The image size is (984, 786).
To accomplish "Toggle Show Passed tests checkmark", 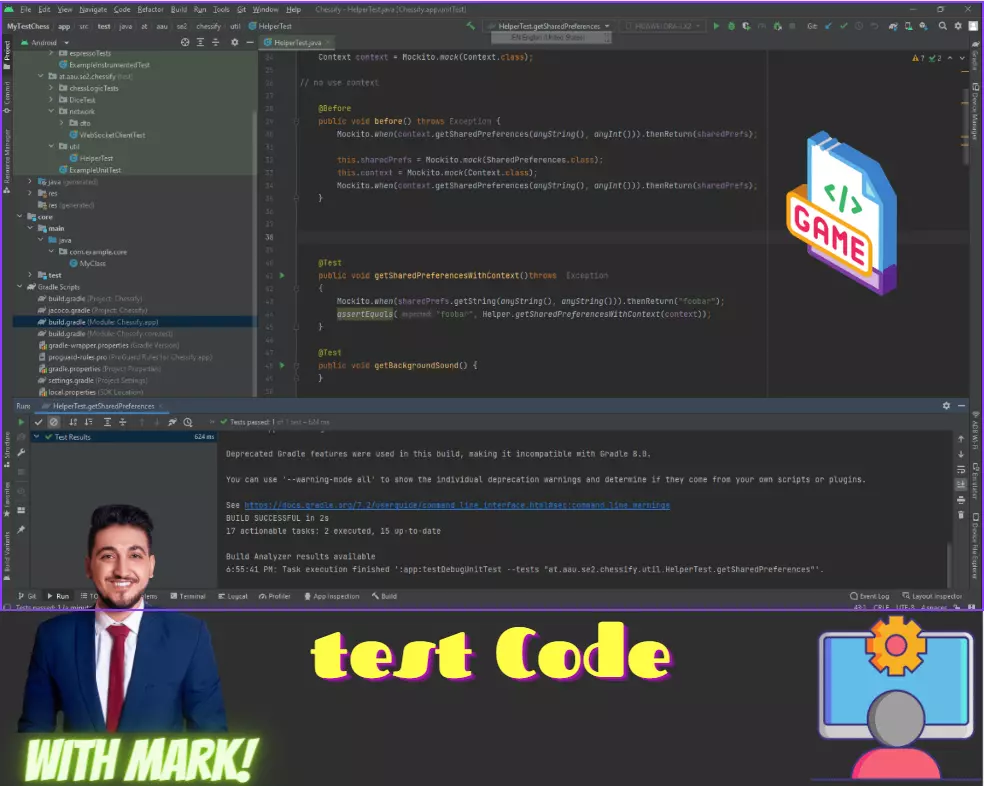I will coord(38,423).
